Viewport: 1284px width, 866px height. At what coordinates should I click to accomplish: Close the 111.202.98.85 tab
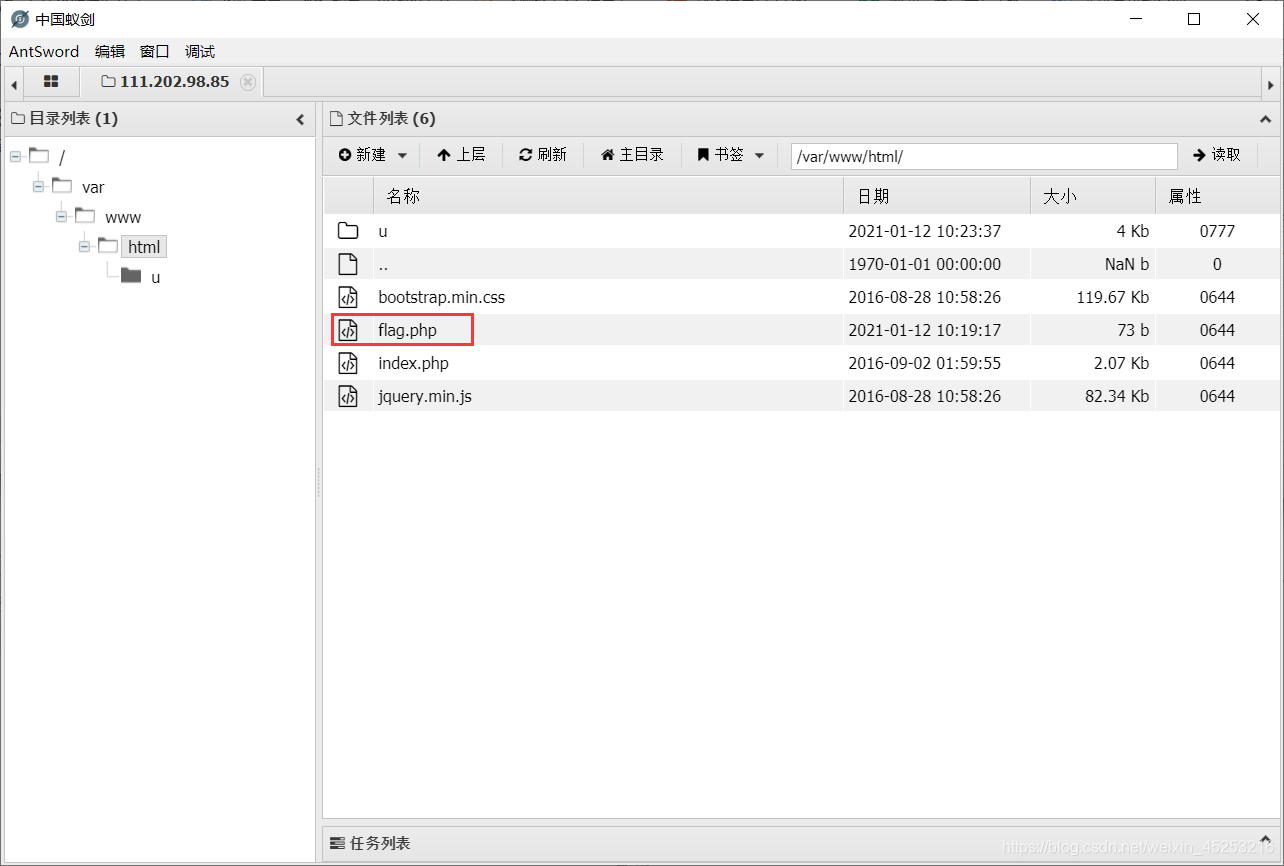coord(248,82)
